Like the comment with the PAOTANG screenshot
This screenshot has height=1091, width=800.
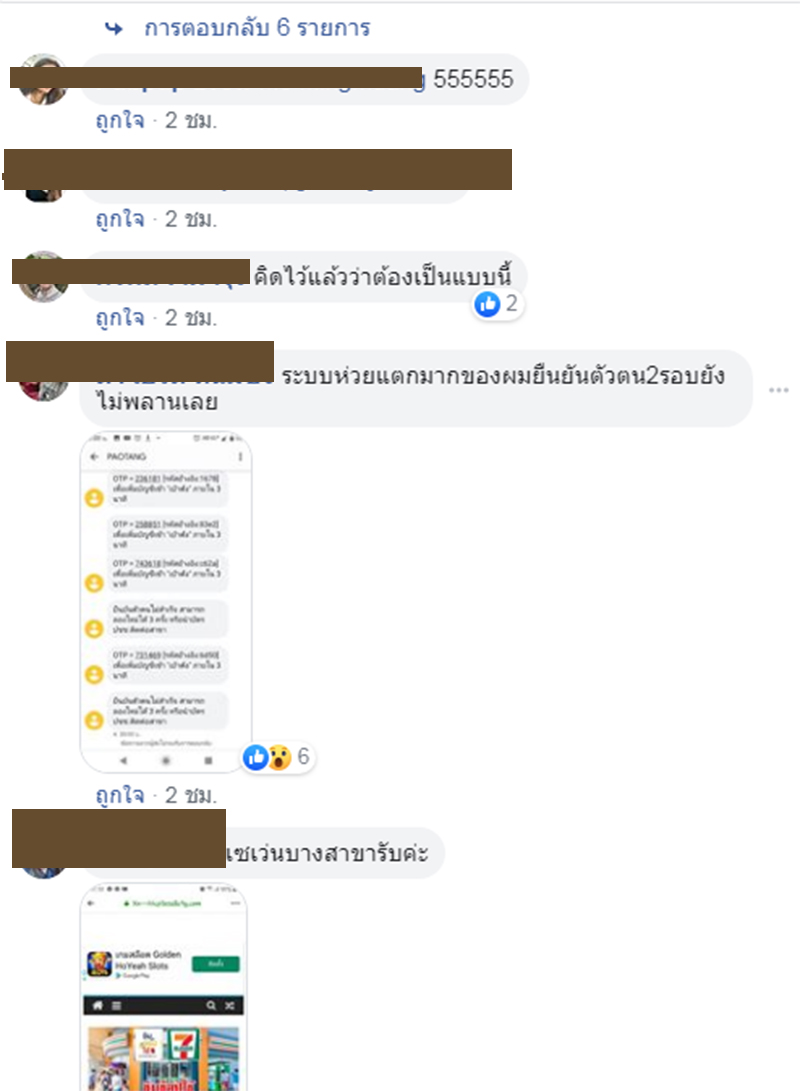[120, 795]
